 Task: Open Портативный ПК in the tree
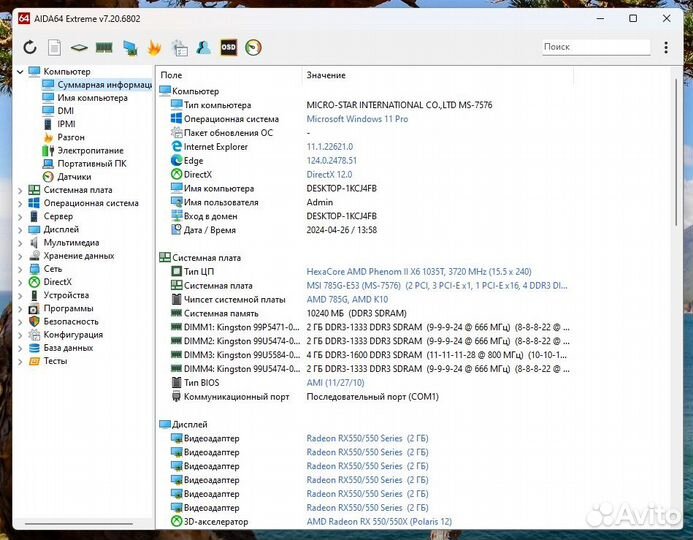click(x=84, y=164)
